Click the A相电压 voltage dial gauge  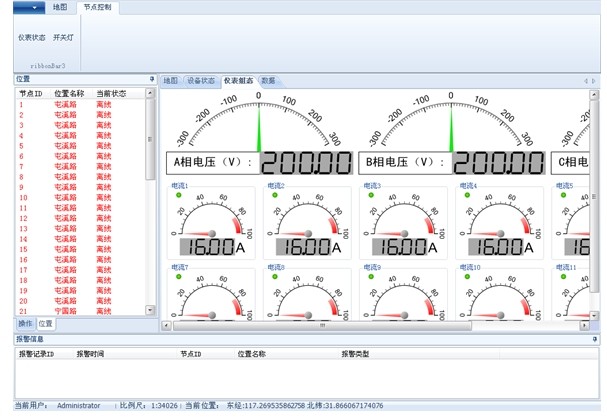pos(258,122)
